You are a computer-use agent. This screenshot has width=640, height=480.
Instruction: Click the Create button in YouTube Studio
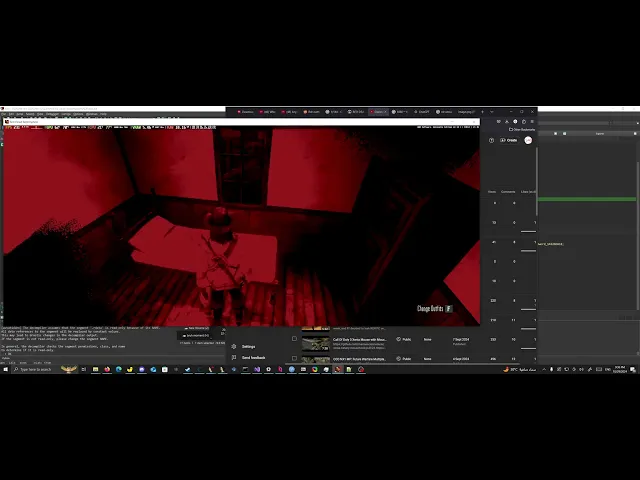click(x=509, y=140)
